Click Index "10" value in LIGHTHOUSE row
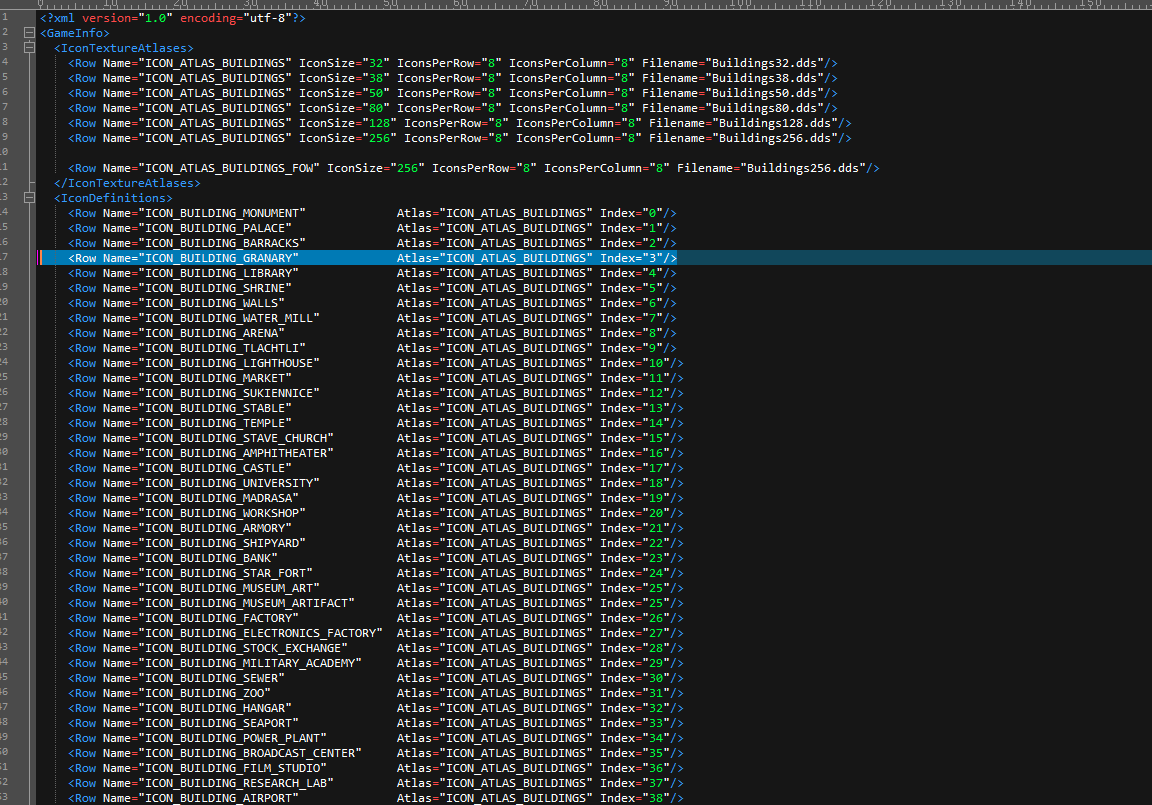Image resolution: width=1152 pixels, height=805 pixels. [x=656, y=363]
